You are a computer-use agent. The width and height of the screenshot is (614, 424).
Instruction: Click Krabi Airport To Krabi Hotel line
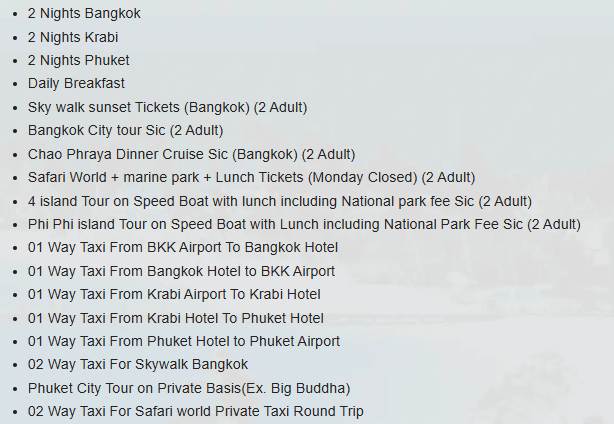click(174, 294)
